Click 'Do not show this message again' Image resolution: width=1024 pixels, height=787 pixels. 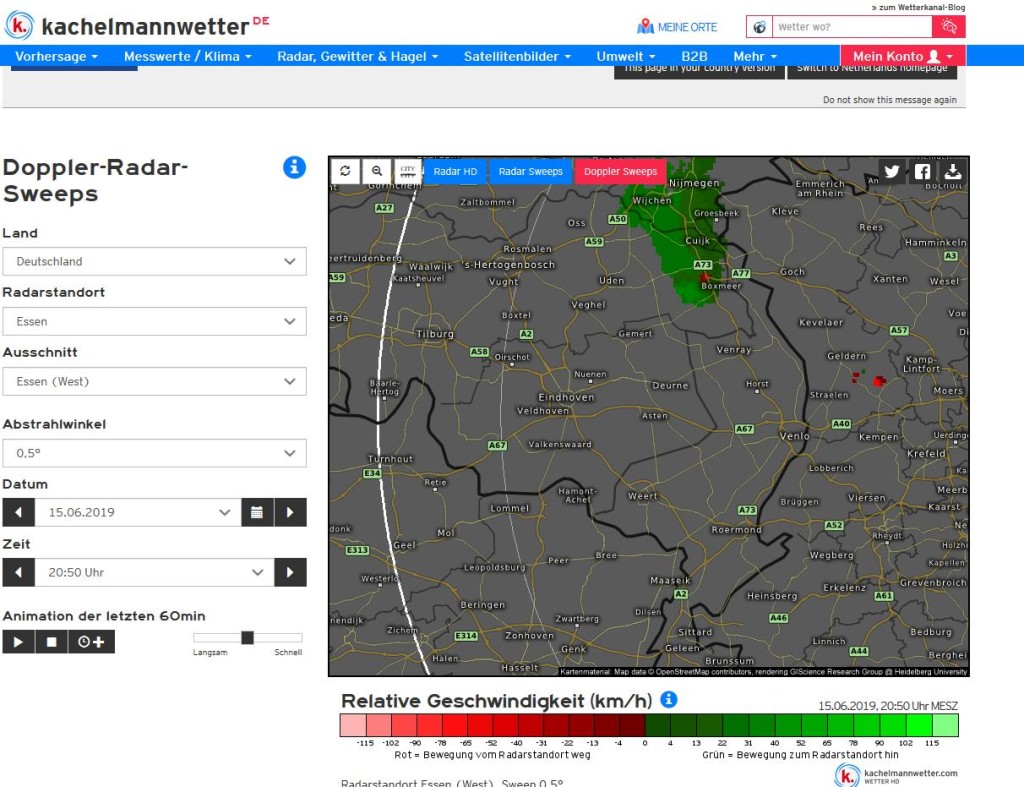click(x=889, y=100)
